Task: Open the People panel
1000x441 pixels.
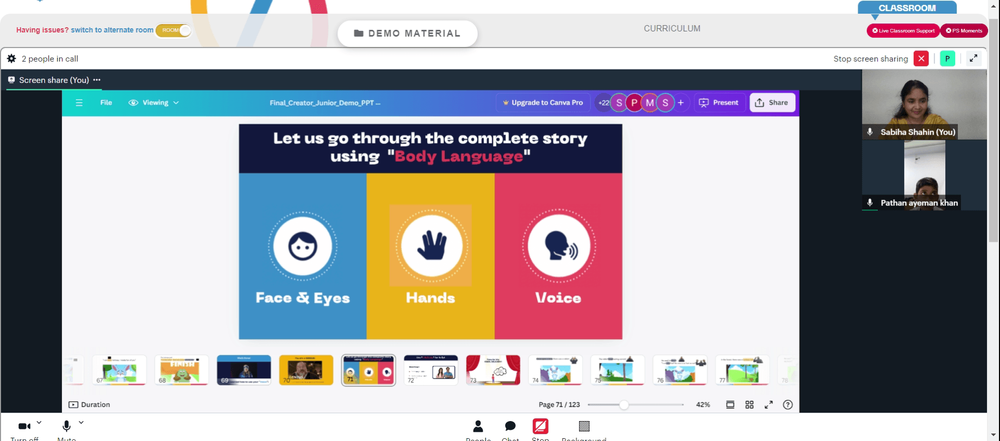Action: click(x=478, y=426)
